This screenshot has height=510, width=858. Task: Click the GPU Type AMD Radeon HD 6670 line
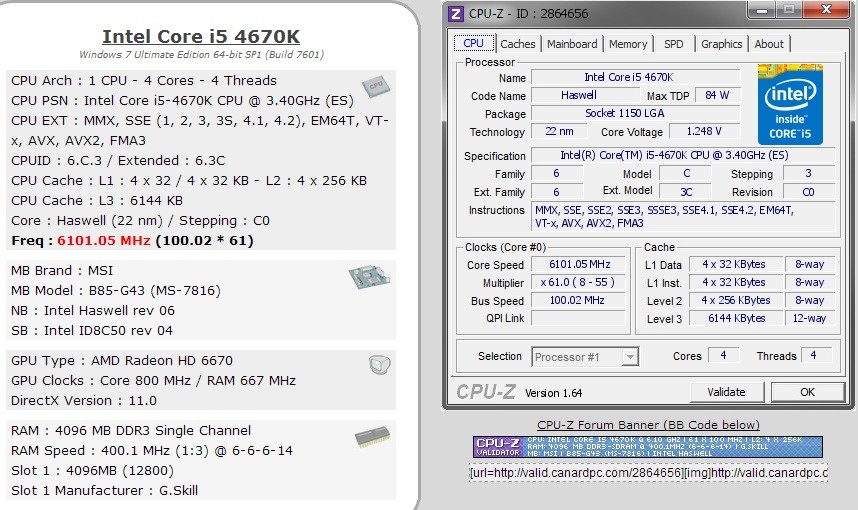122,361
